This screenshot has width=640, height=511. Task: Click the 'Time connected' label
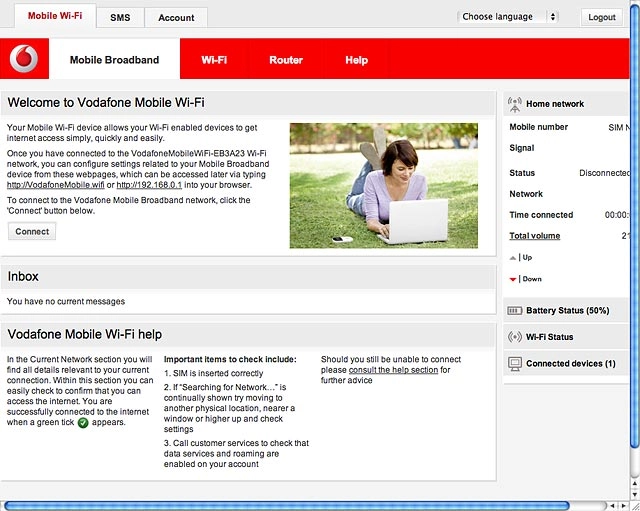click(541, 215)
